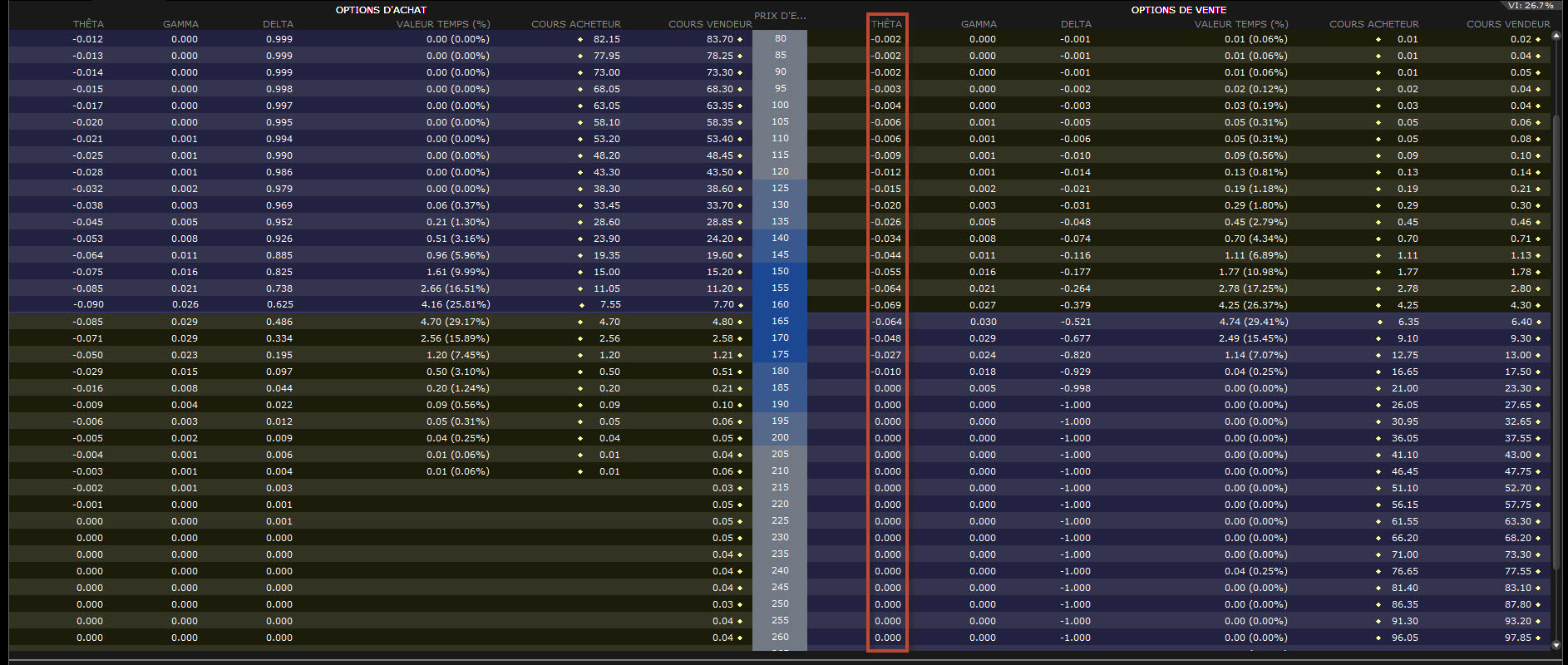Click the diamond marker beside put bid 96.05
1568x665 pixels.
click(x=1378, y=638)
